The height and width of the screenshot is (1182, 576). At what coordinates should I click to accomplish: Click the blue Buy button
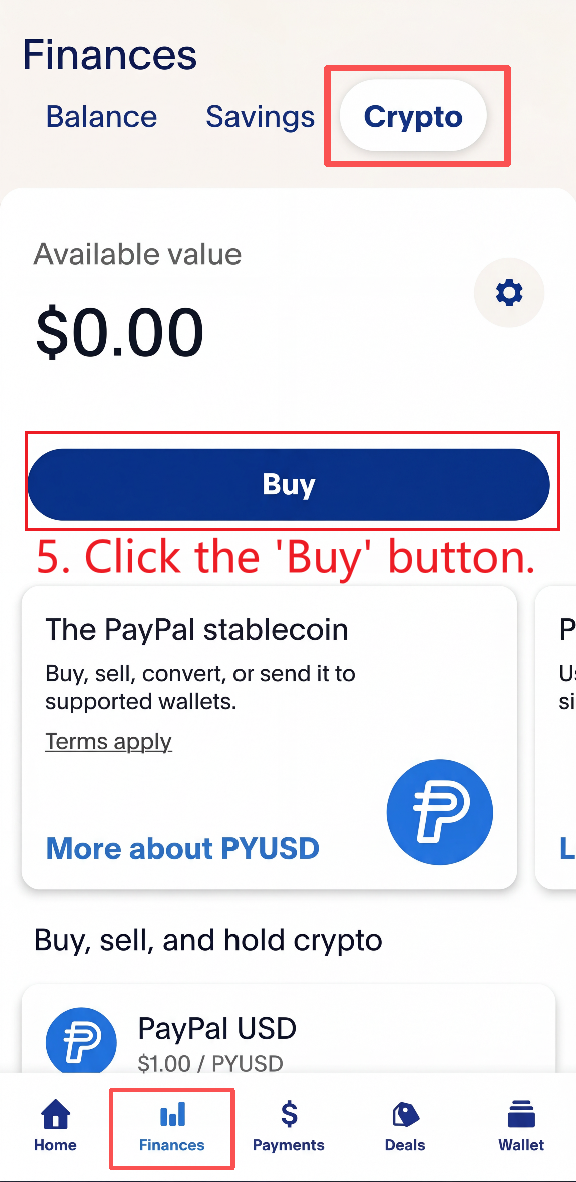pyautogui.click(x=289, y=485)
